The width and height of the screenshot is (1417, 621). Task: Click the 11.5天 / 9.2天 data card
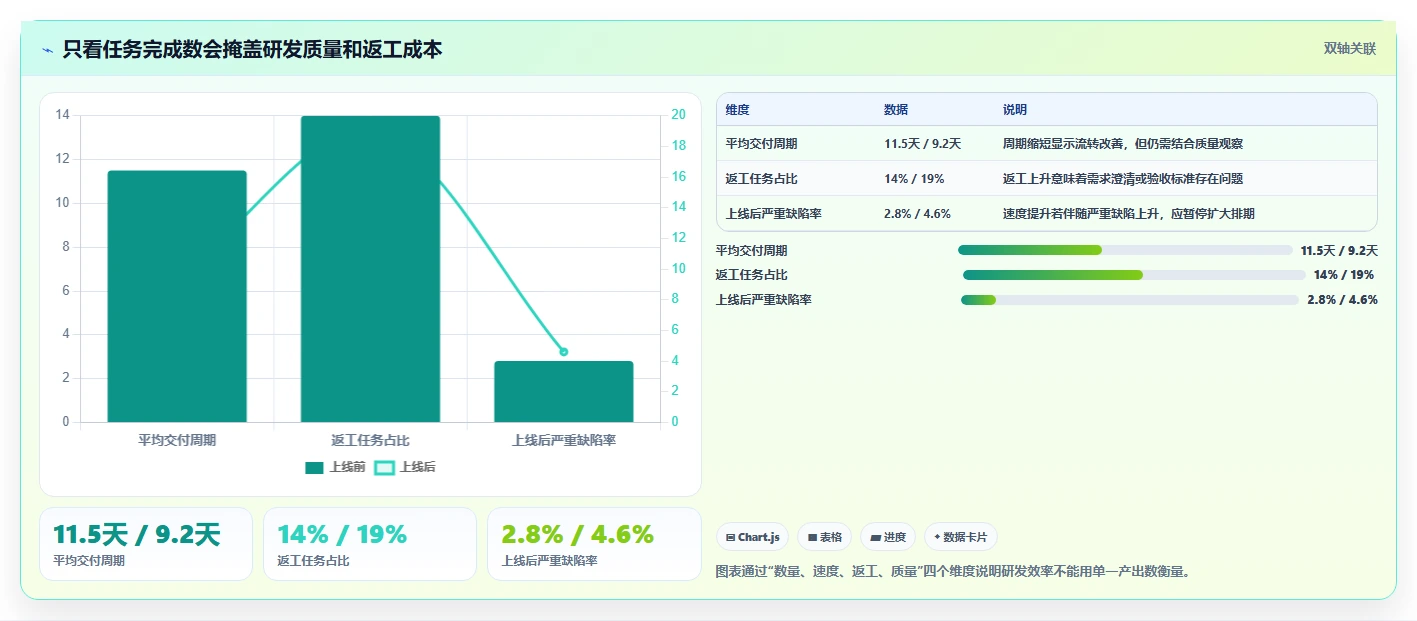click(x=146, y=544)
